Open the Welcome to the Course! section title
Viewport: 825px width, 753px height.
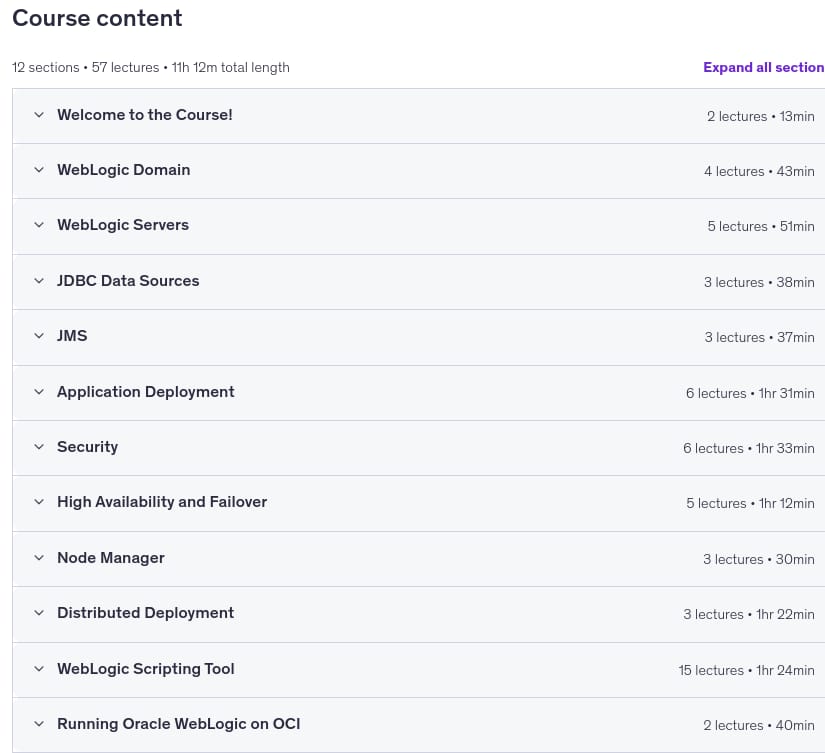coord(145,115)
